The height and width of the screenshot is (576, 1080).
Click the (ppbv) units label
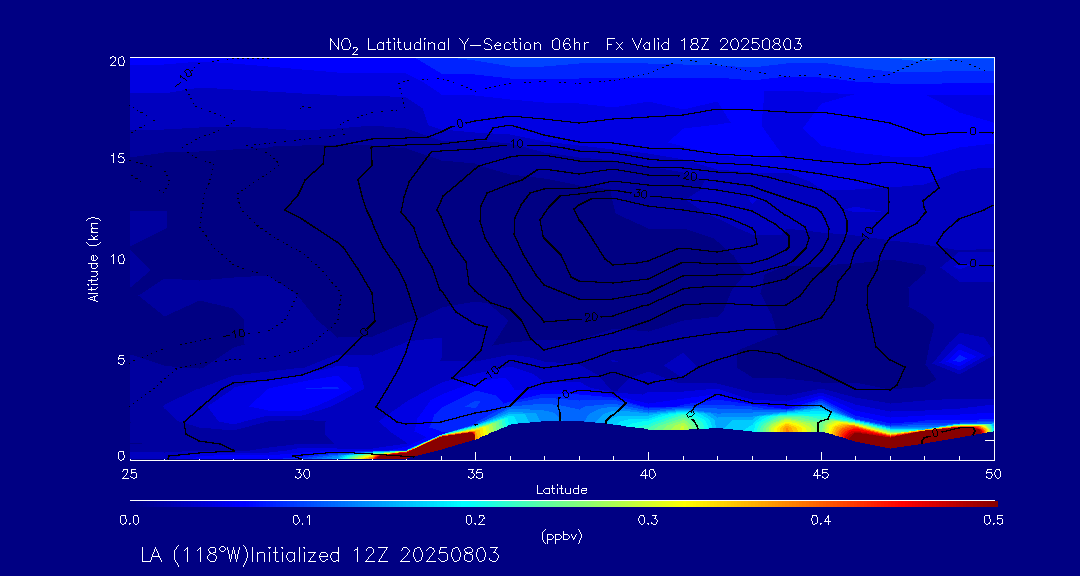pyautogui.click(x=561, y=535)
